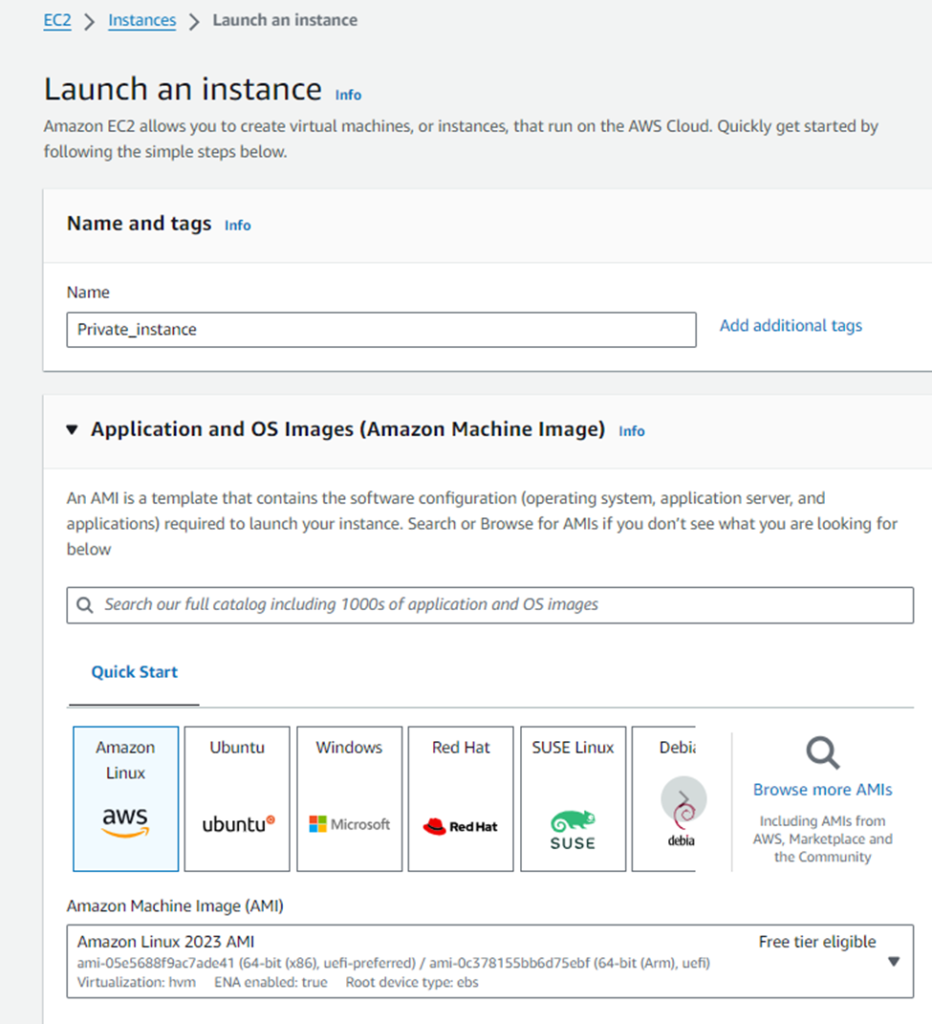This screenshot has height=1024, width=932.
Task: Switch to the Quick Start tab
Action: point(134,672)
